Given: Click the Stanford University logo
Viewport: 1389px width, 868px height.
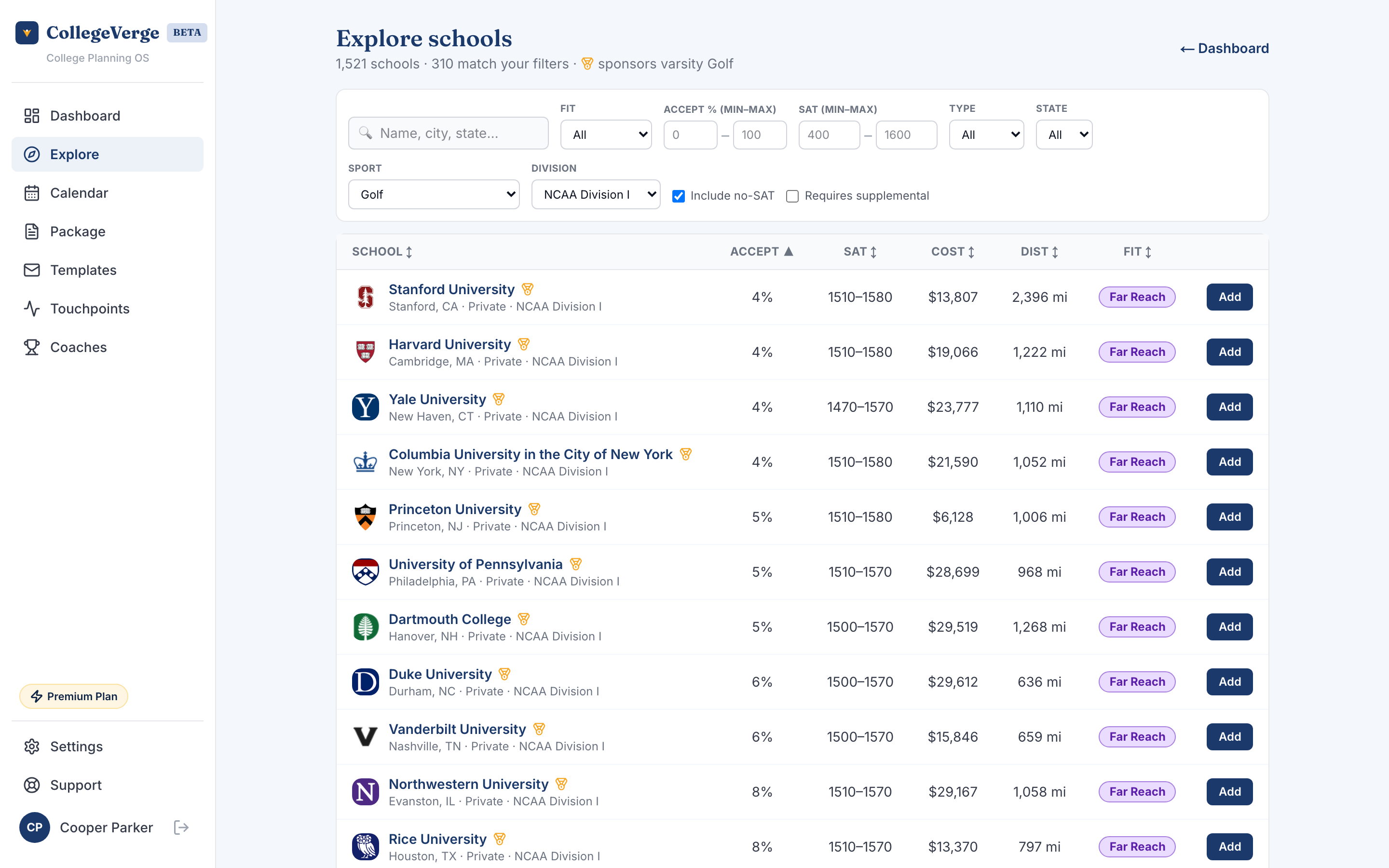Looking at the screenshot, I should 365,297.
